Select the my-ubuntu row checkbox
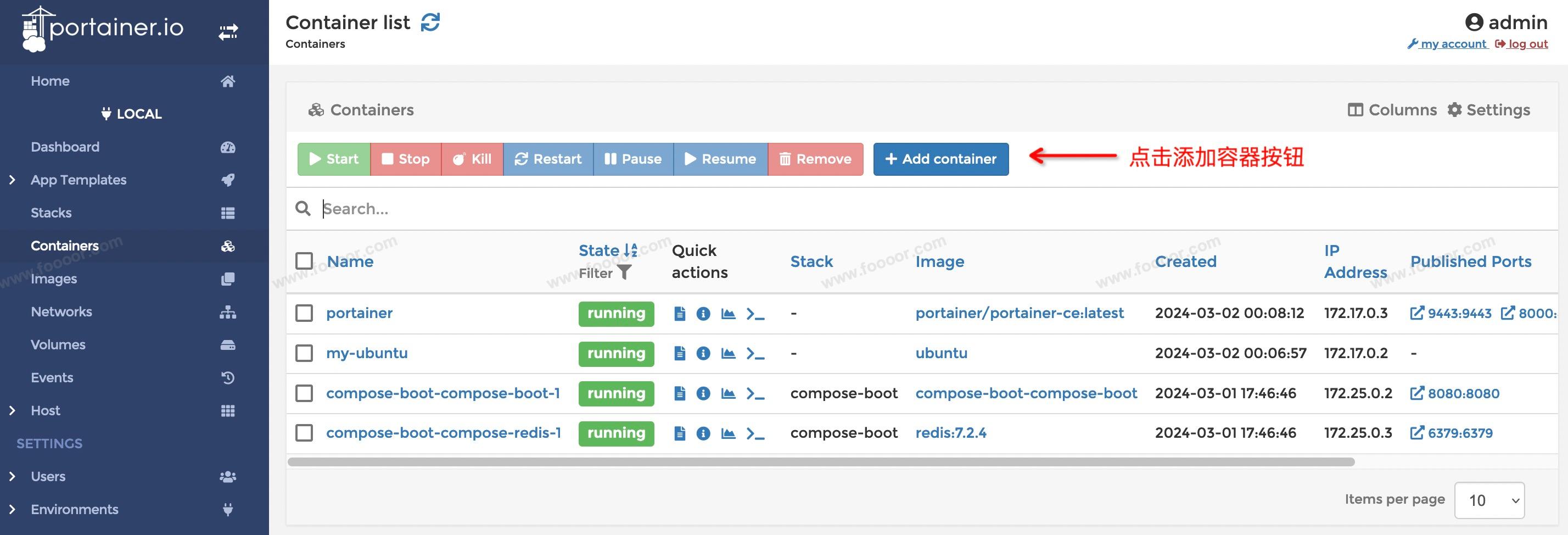 (304, 354)
